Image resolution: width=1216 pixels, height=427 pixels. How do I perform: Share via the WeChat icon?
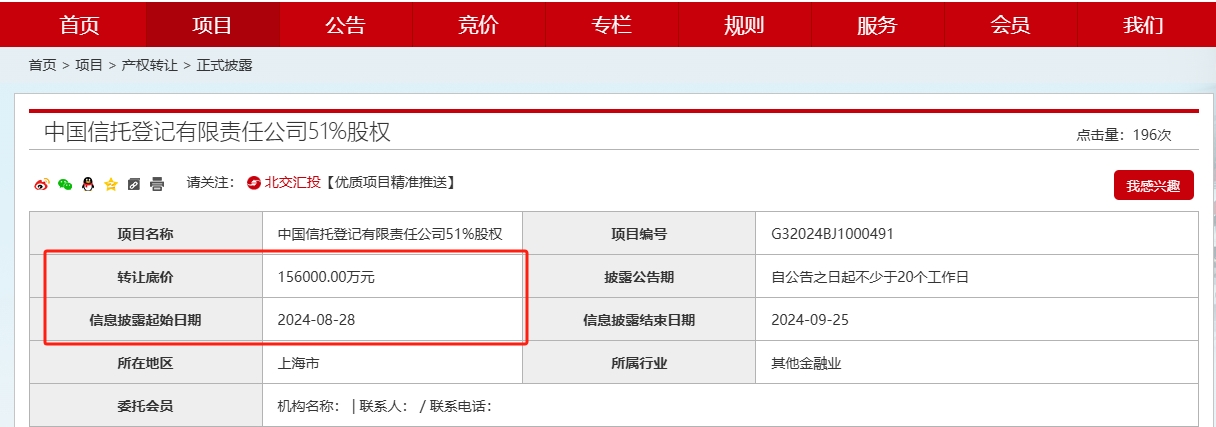click(65, 184)
